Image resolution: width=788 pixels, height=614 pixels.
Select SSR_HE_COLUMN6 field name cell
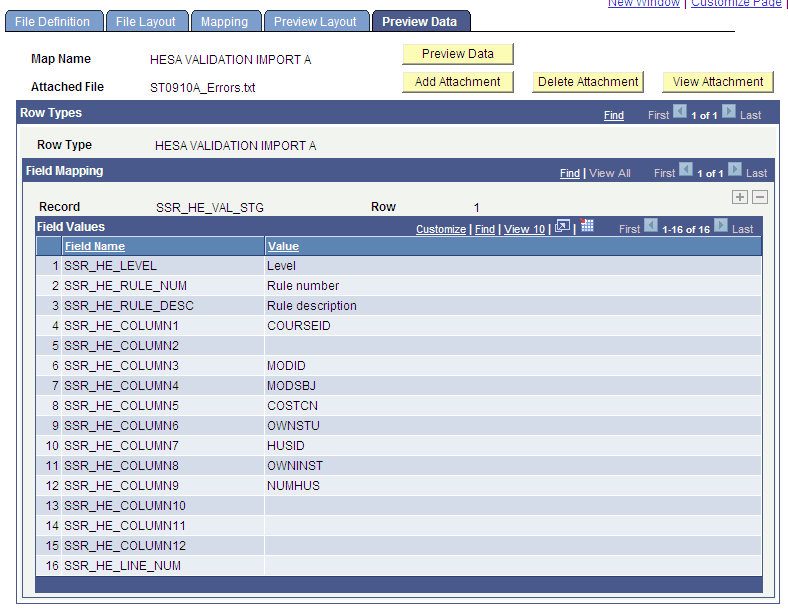pos(163,426)
